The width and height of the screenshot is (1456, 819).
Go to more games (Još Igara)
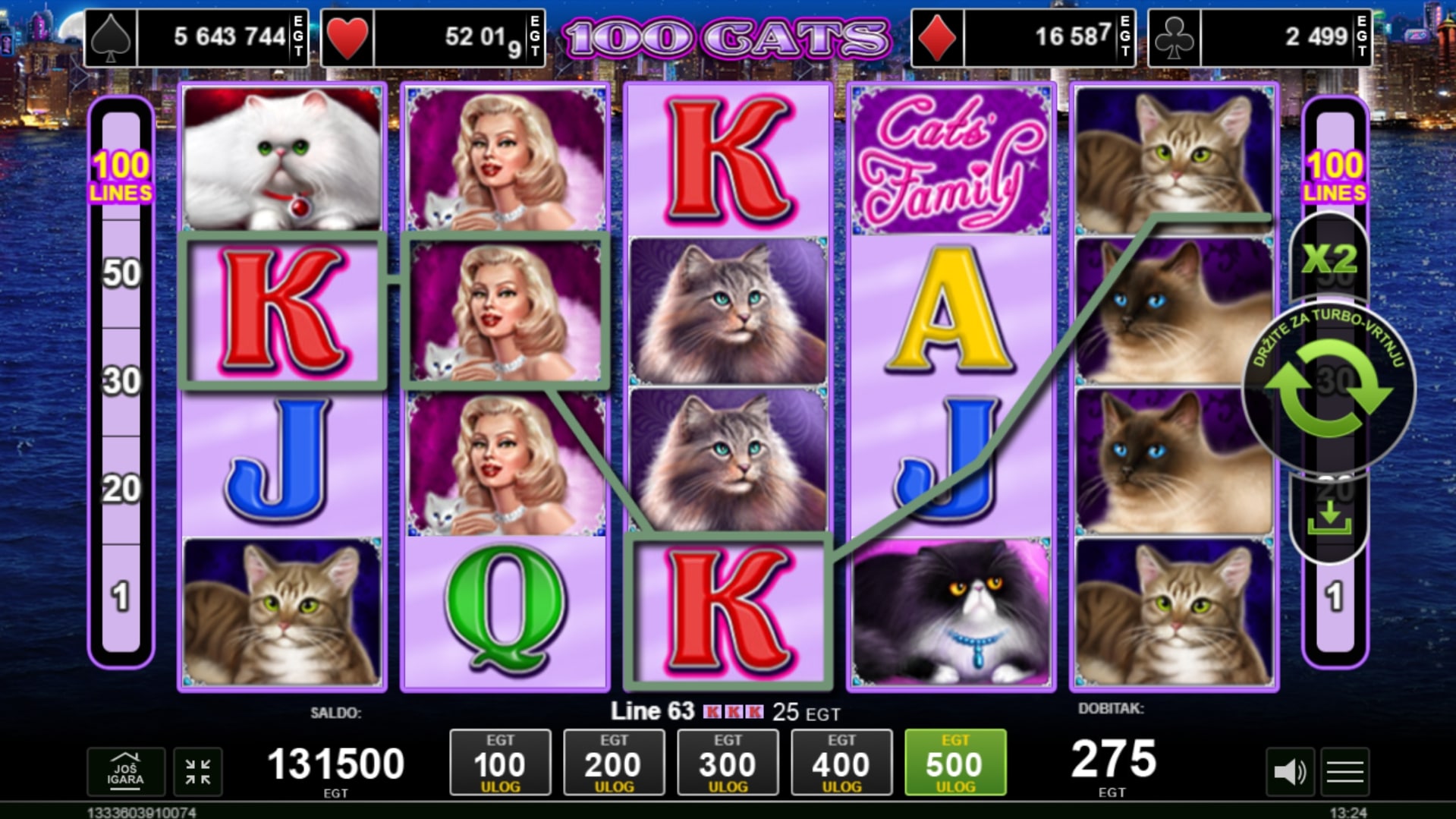coord(126,772)
